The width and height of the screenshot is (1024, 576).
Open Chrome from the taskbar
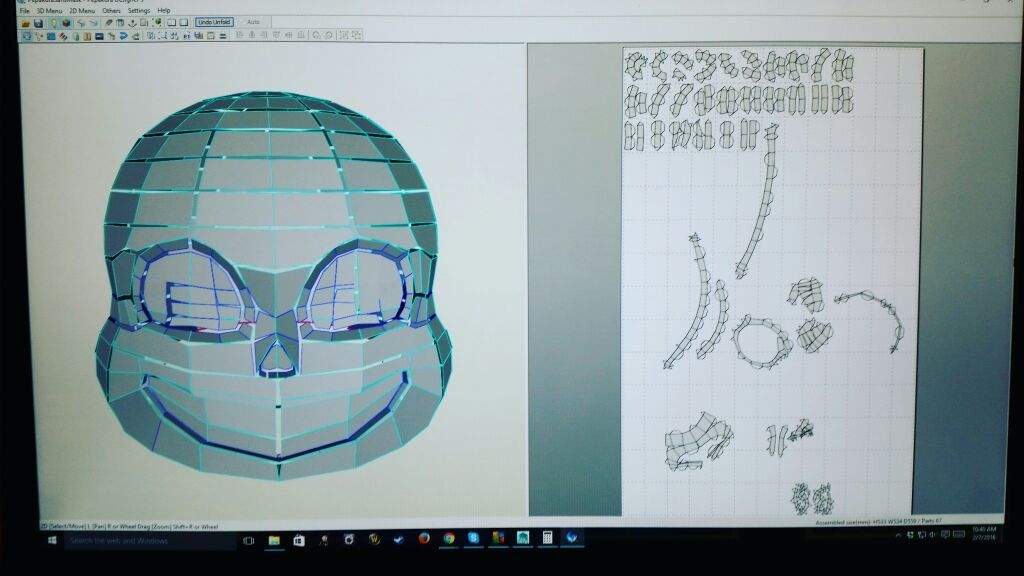(x=449, y=538)
